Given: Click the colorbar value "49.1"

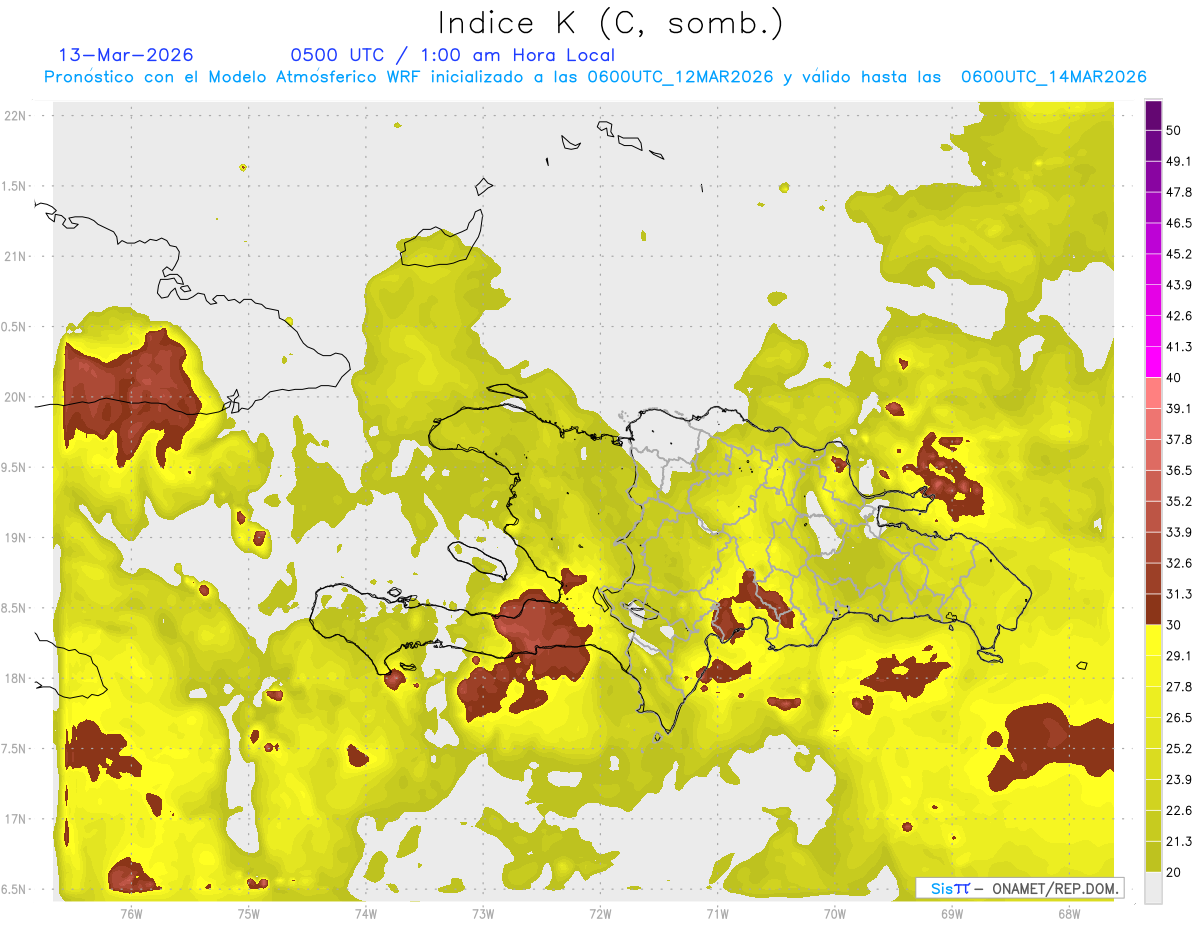Looking at the screenshot, I should [x=1178, y=161].
